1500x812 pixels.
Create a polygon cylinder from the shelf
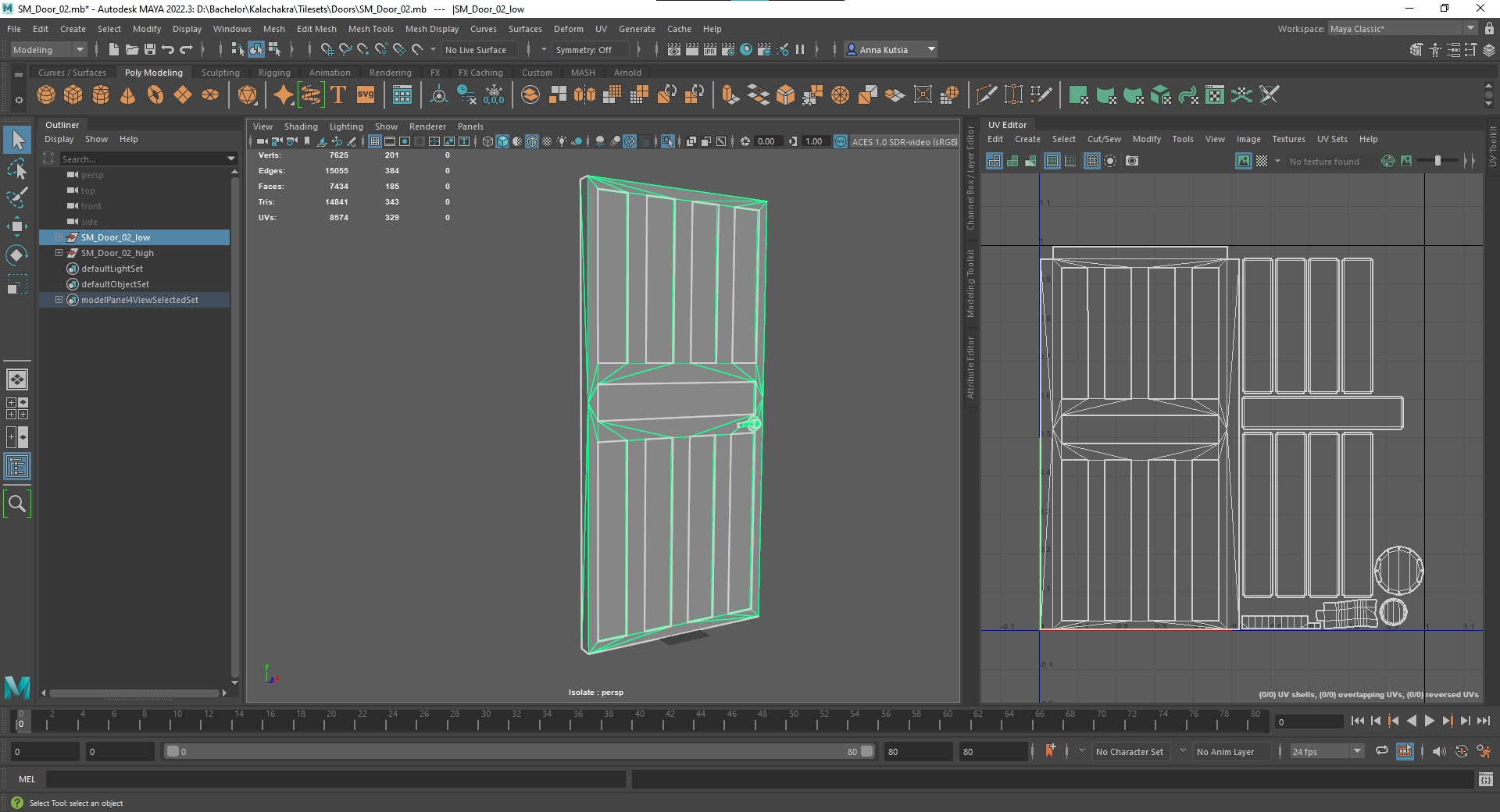[x=101, y=95]
